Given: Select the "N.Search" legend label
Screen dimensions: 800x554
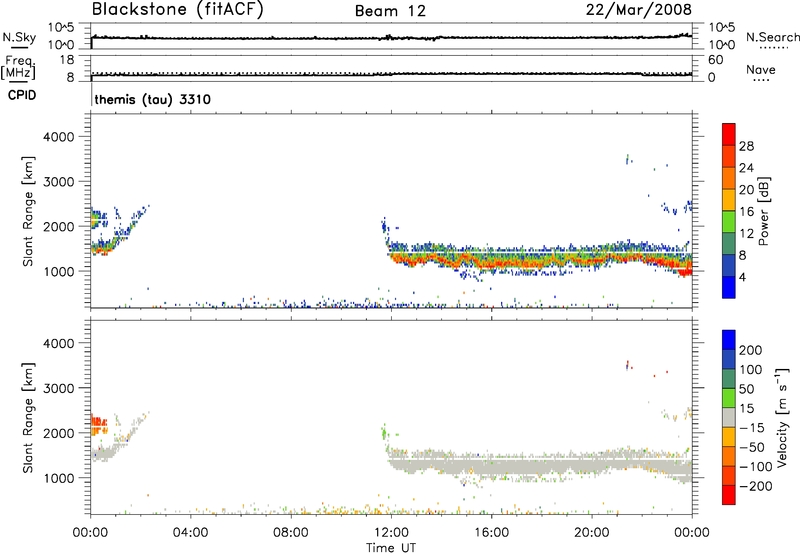Looking at the screenshot, I should coord(772,37).
